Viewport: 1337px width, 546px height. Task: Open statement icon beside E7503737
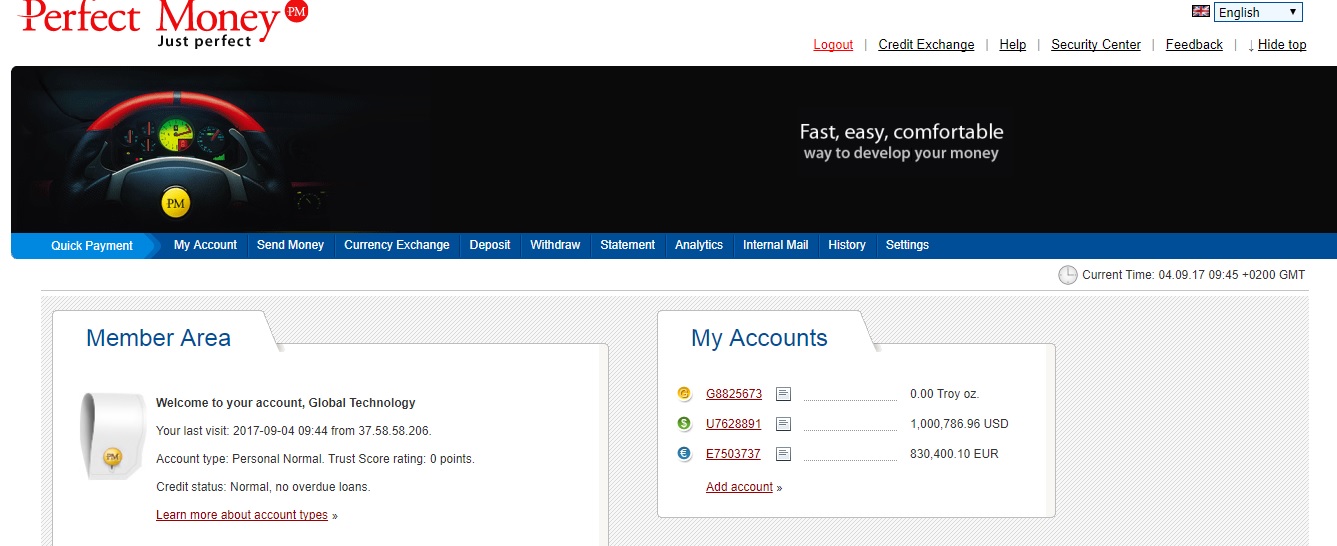pos(783,454)
